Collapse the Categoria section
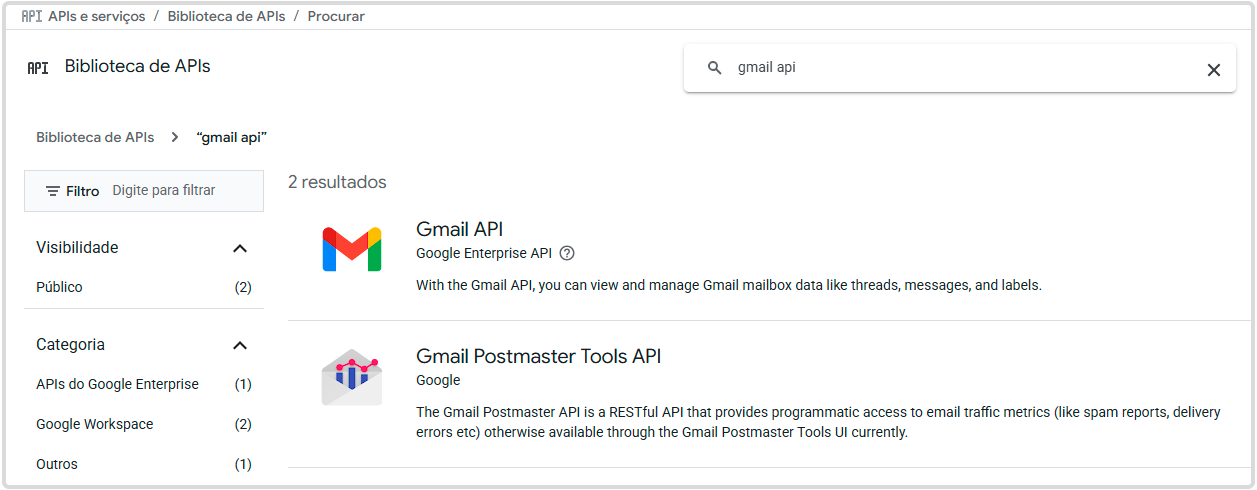This screenshot has height=490, width=1257. click(x=239, y=345)
